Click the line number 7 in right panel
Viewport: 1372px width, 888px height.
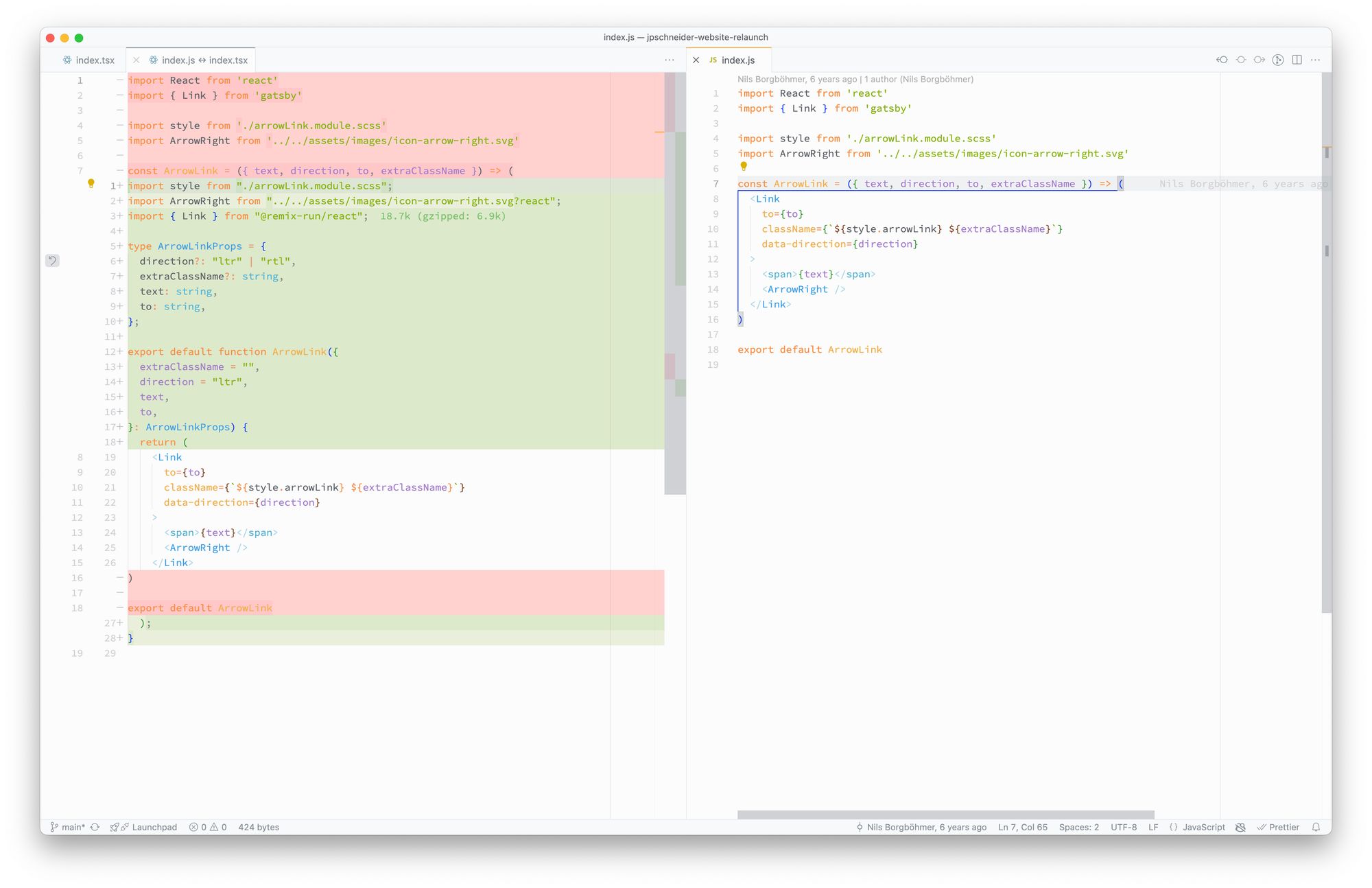coord(717,183)
